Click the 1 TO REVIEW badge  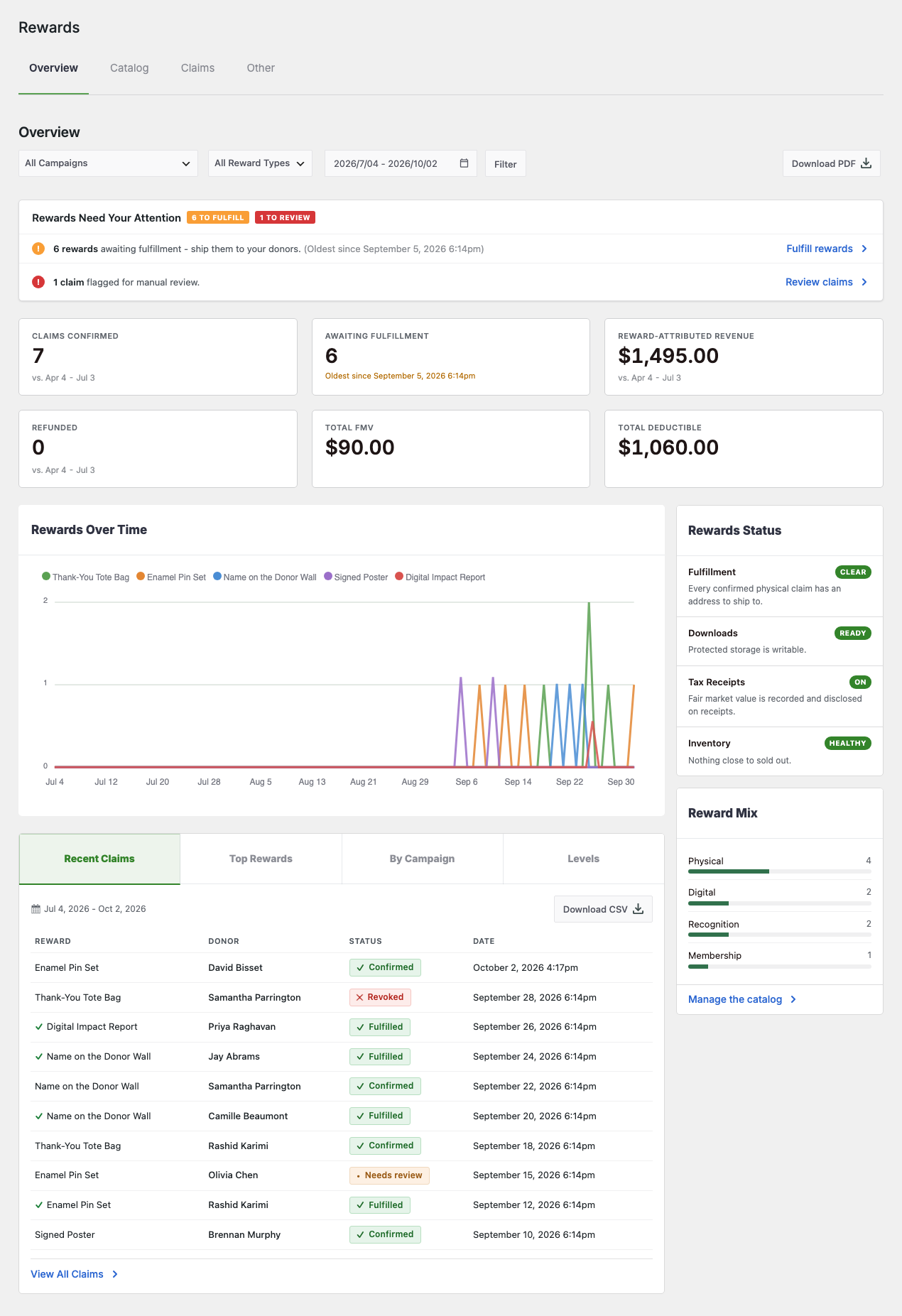pyautogui.click(x=285, y=217)
